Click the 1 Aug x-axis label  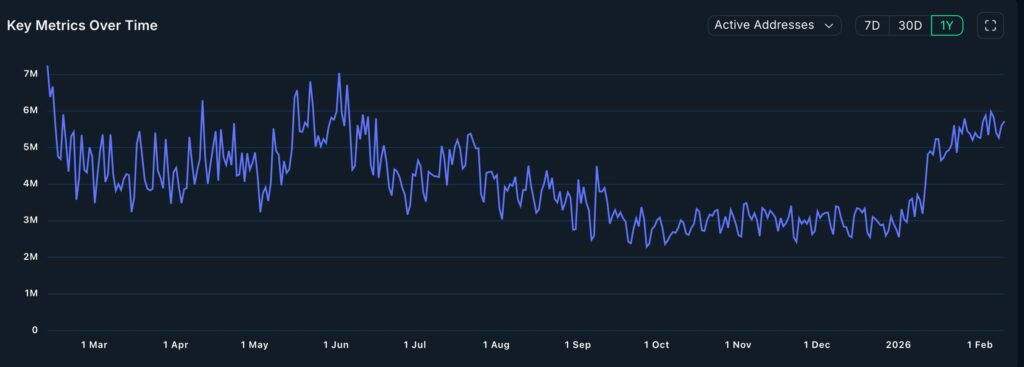496,345
